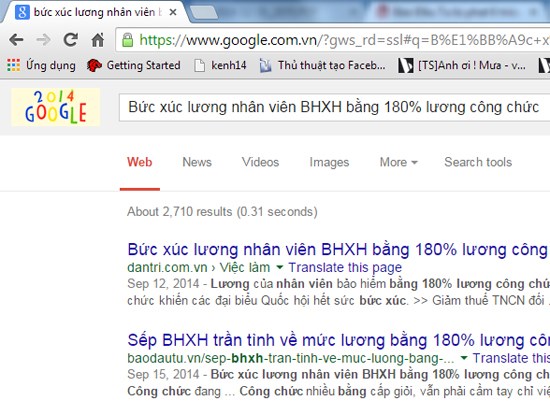Click the baodautu.vn green URL text
The width and height of the screenshot is (550, 415).
(291, 358)
